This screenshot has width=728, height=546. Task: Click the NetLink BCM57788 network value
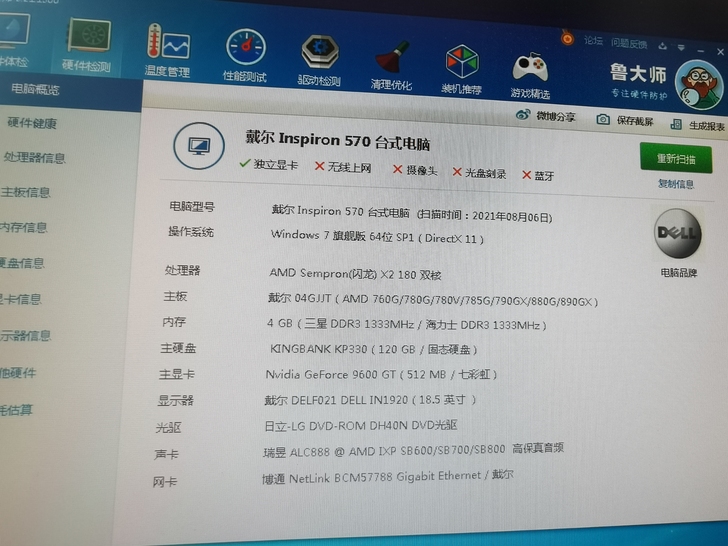coord(388,477)
